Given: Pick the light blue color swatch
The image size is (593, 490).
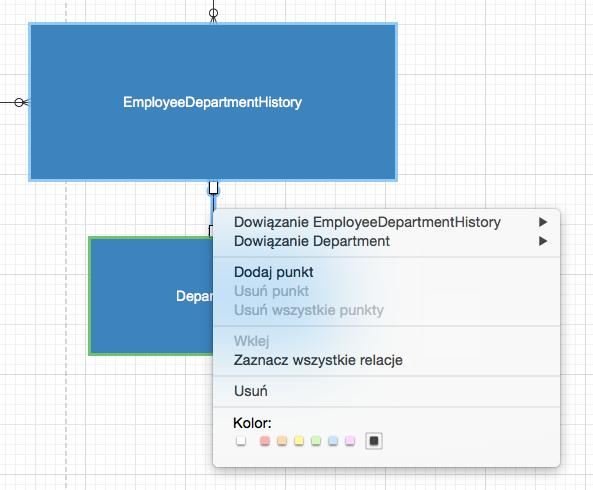Looking at the screenshot, I should click(333, 441).
